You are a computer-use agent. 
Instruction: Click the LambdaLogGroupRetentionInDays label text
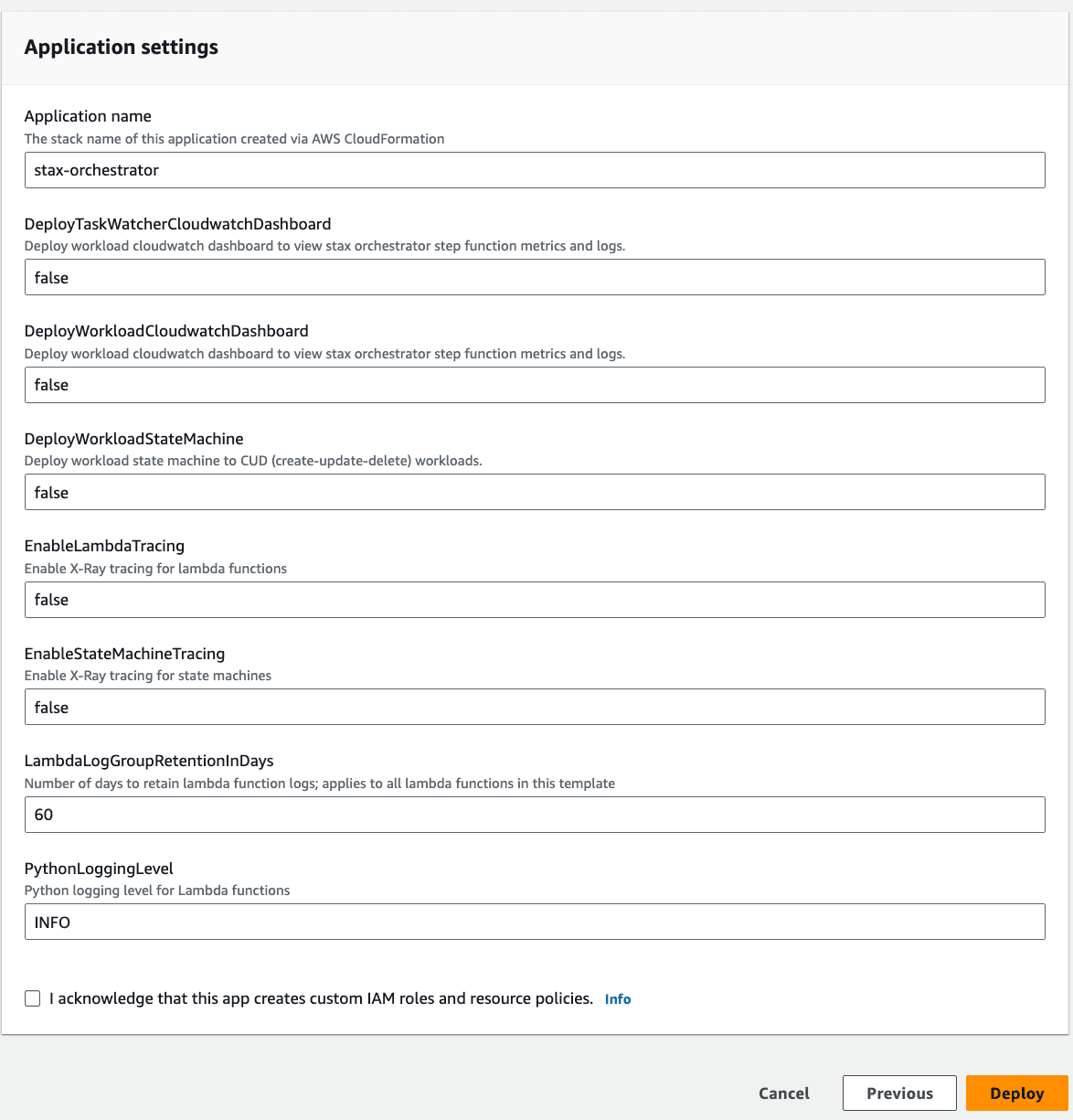pyautogui.click(x=149, y=761)
